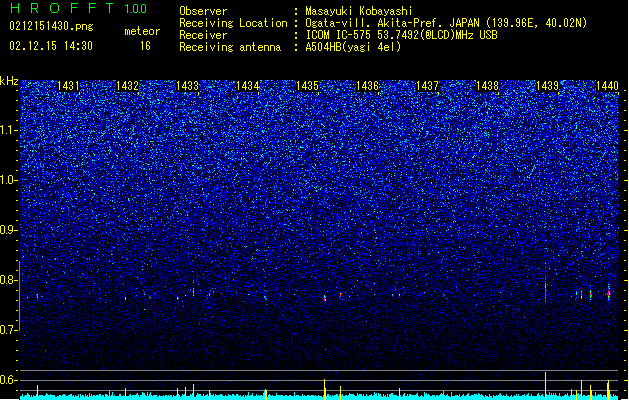Image resolution: width=629 pixels, height=400 pixels.
Task: Click the 1434 time marker
Action: coord(248,86)
